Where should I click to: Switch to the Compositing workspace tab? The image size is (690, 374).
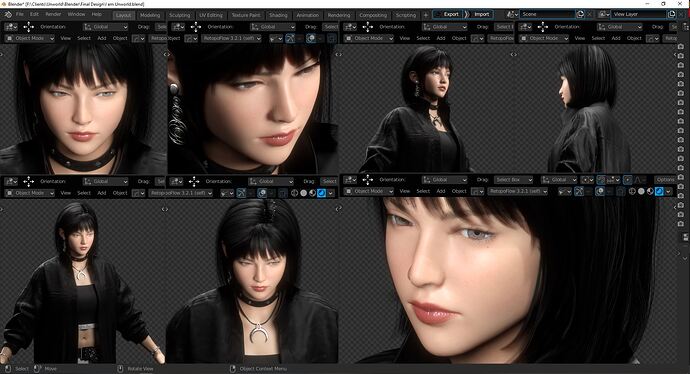coord(373,15)
